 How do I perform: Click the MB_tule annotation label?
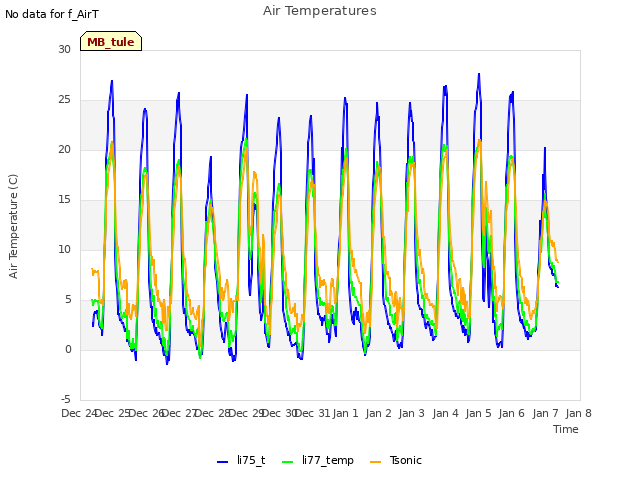[111, 42]
